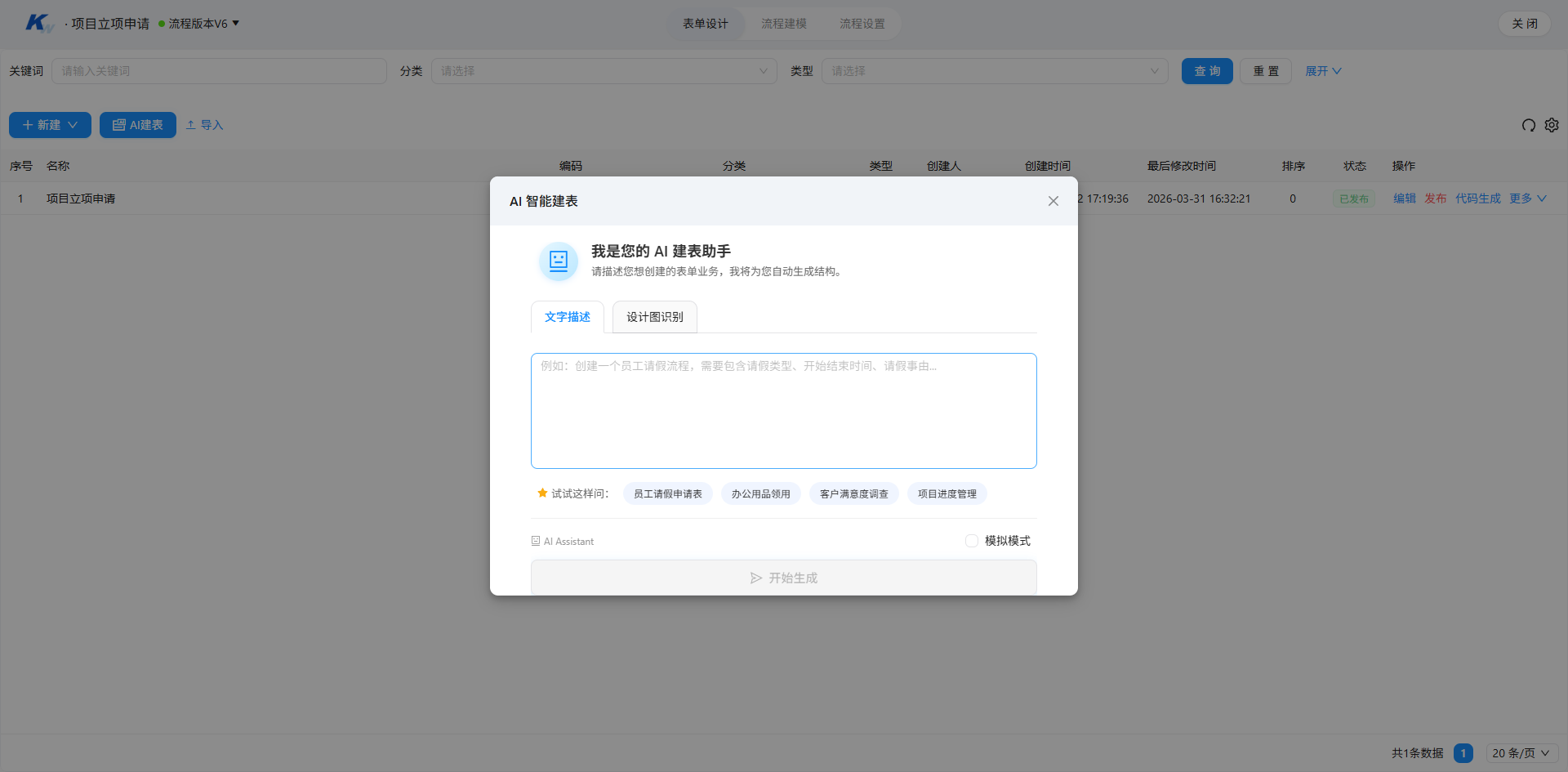This screenshot has height=772, width=1568.
Task: Close the AI 智能建表 dialog
Action: (1053, 201)
